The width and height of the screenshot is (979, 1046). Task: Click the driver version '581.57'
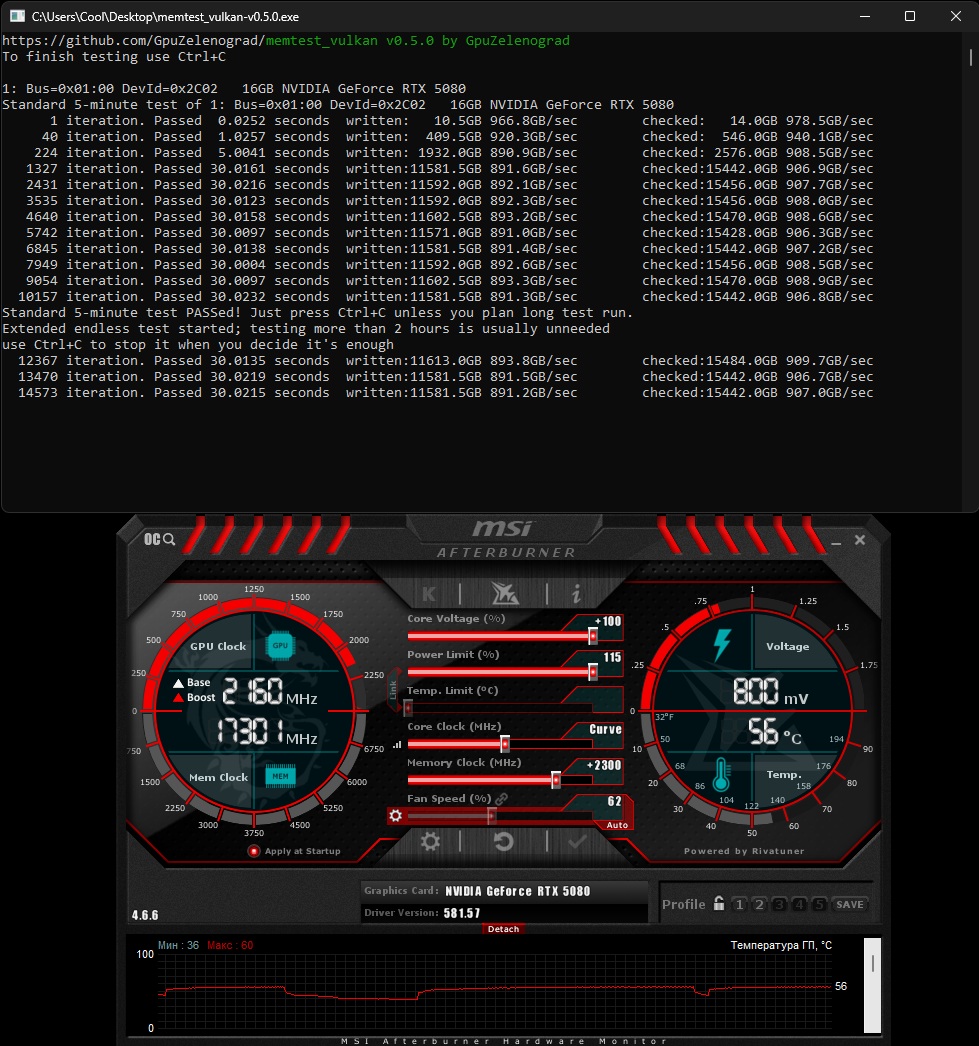coord(462,913)
